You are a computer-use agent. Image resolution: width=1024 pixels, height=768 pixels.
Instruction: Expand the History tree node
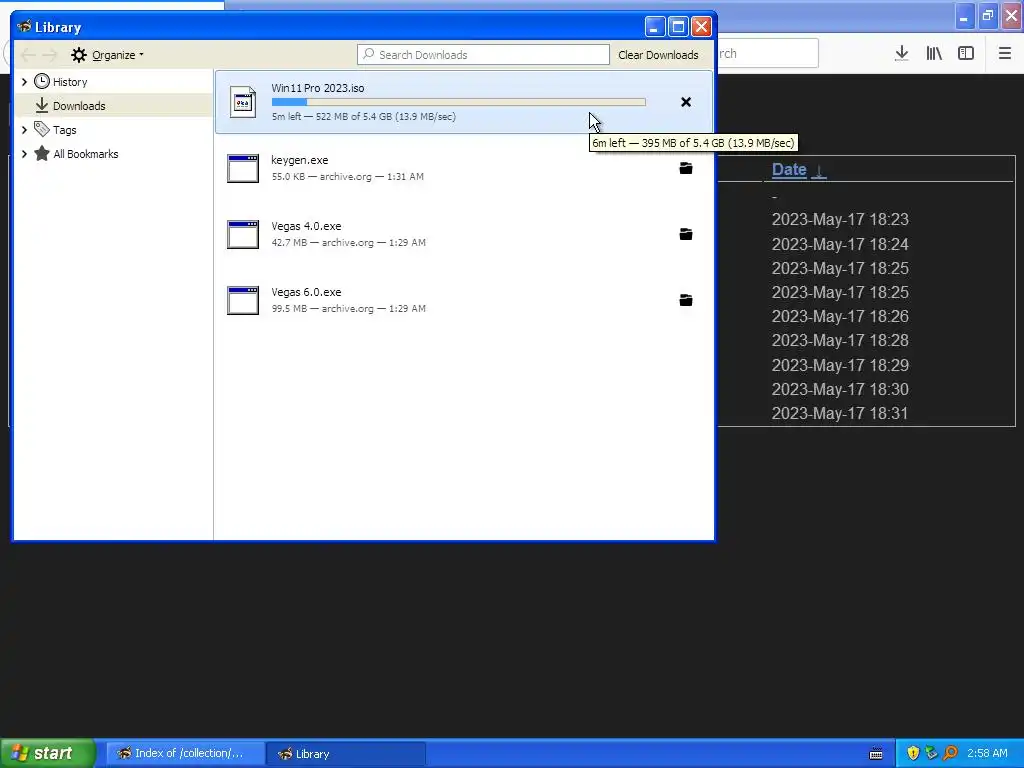coord(24,82)
